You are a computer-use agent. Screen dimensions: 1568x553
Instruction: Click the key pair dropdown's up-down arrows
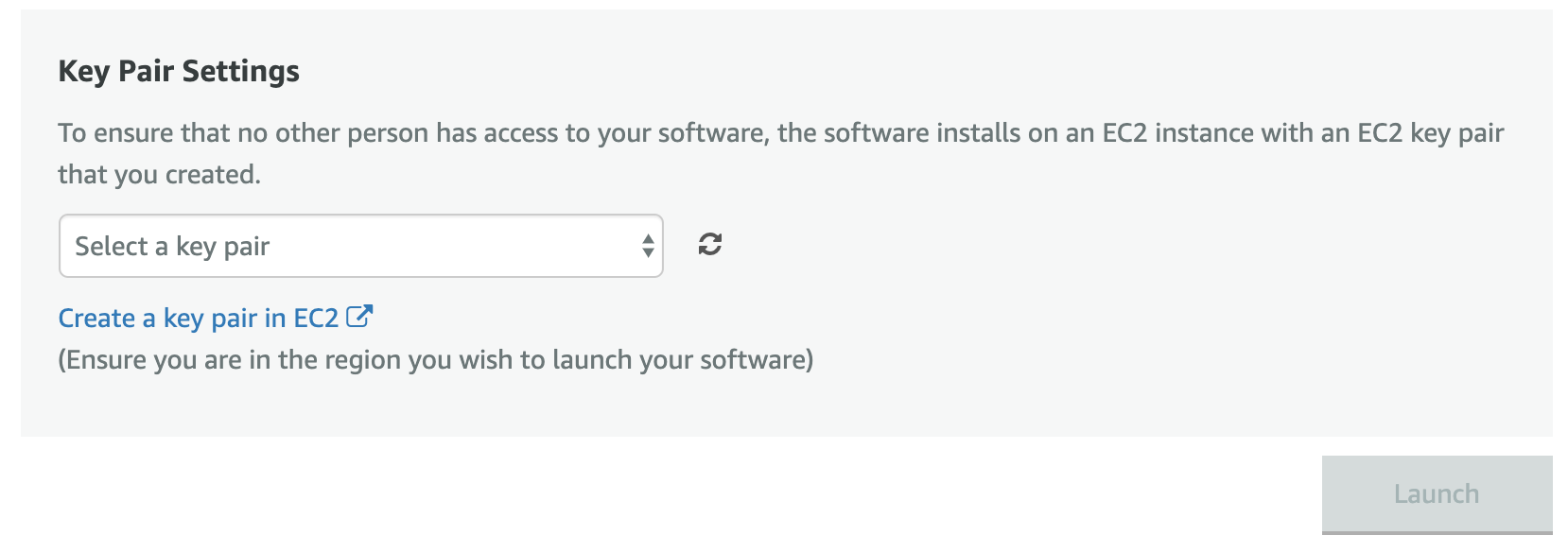coord(648,246)
